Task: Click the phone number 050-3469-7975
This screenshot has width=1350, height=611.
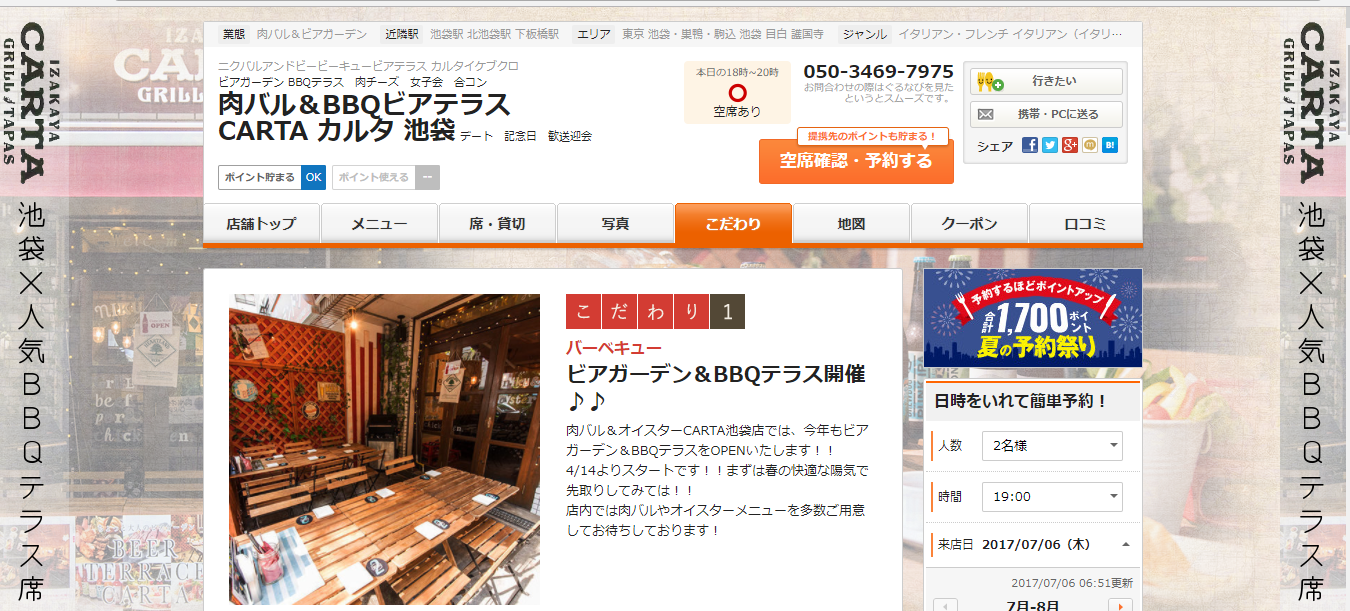Action: [x=879, y=72]
